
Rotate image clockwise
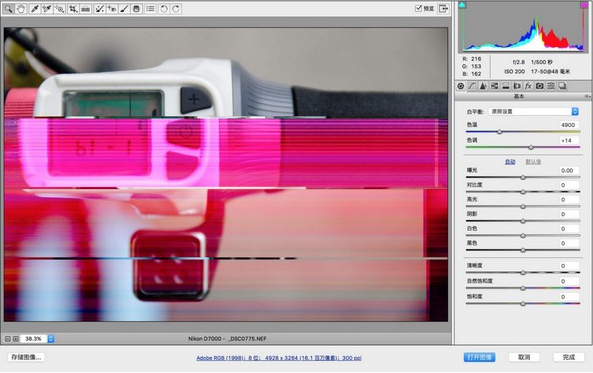(176, 9)
